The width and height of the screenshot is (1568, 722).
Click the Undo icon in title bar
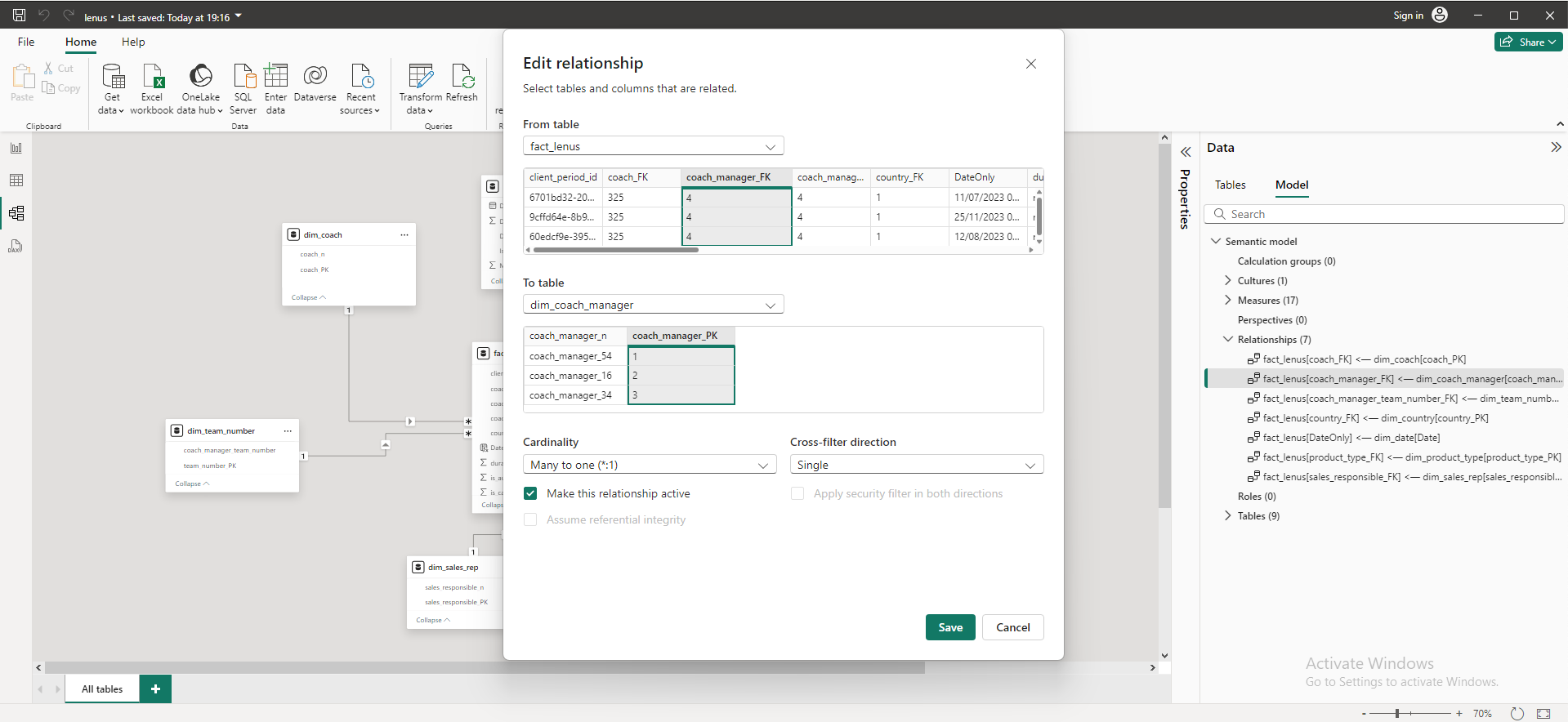[x=44, y=16]
